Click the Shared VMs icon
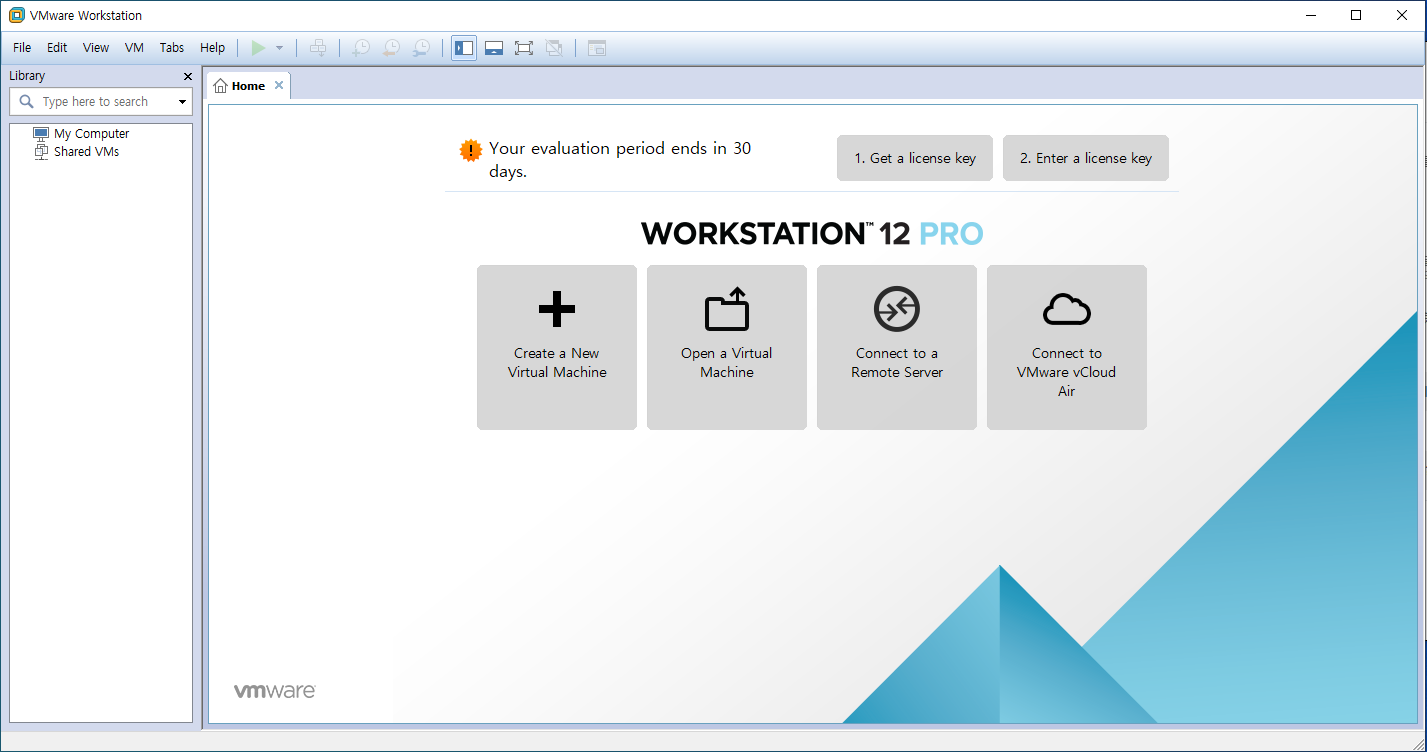 [41, 152]
